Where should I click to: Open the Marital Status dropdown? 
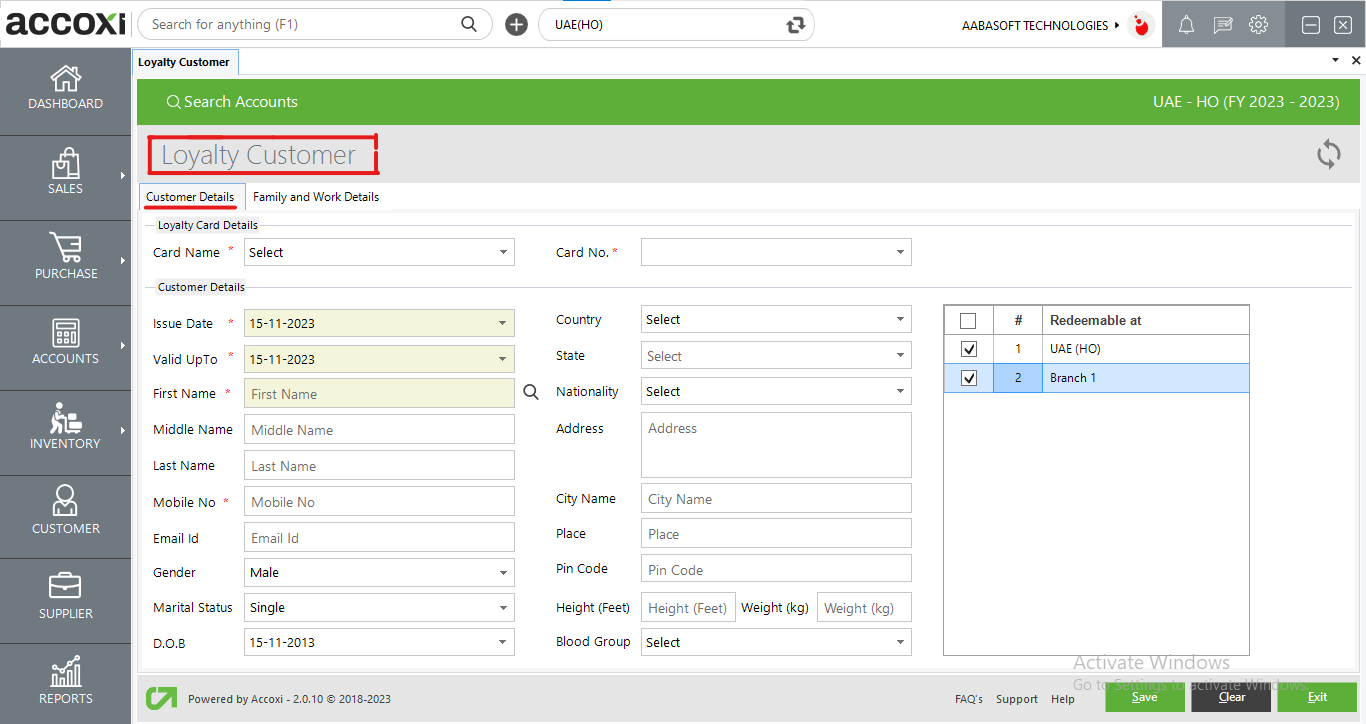(x=504, y=607)
